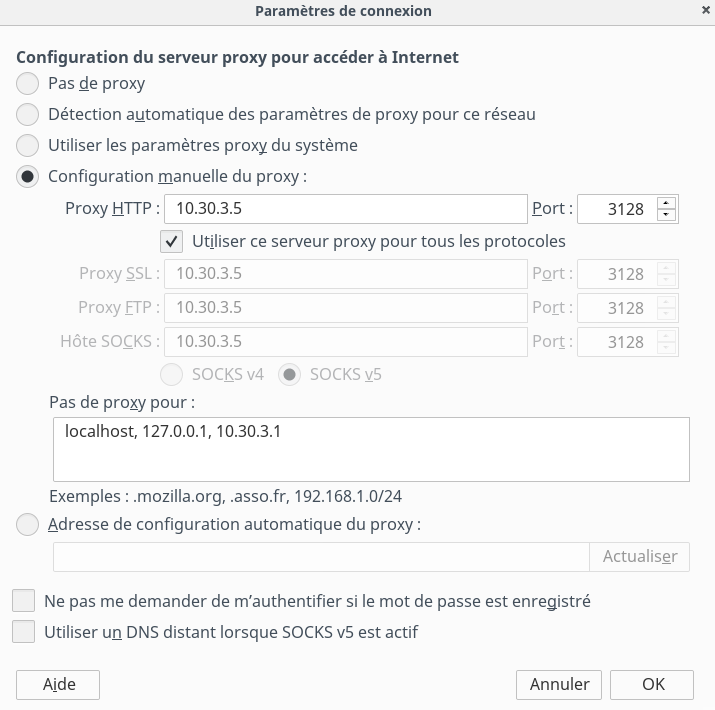Image resolution: width=715 pixels, height=710 pixels.
Task: Select 'Configuration manuelle du proxy' radio button
Action: click(28, 176)
